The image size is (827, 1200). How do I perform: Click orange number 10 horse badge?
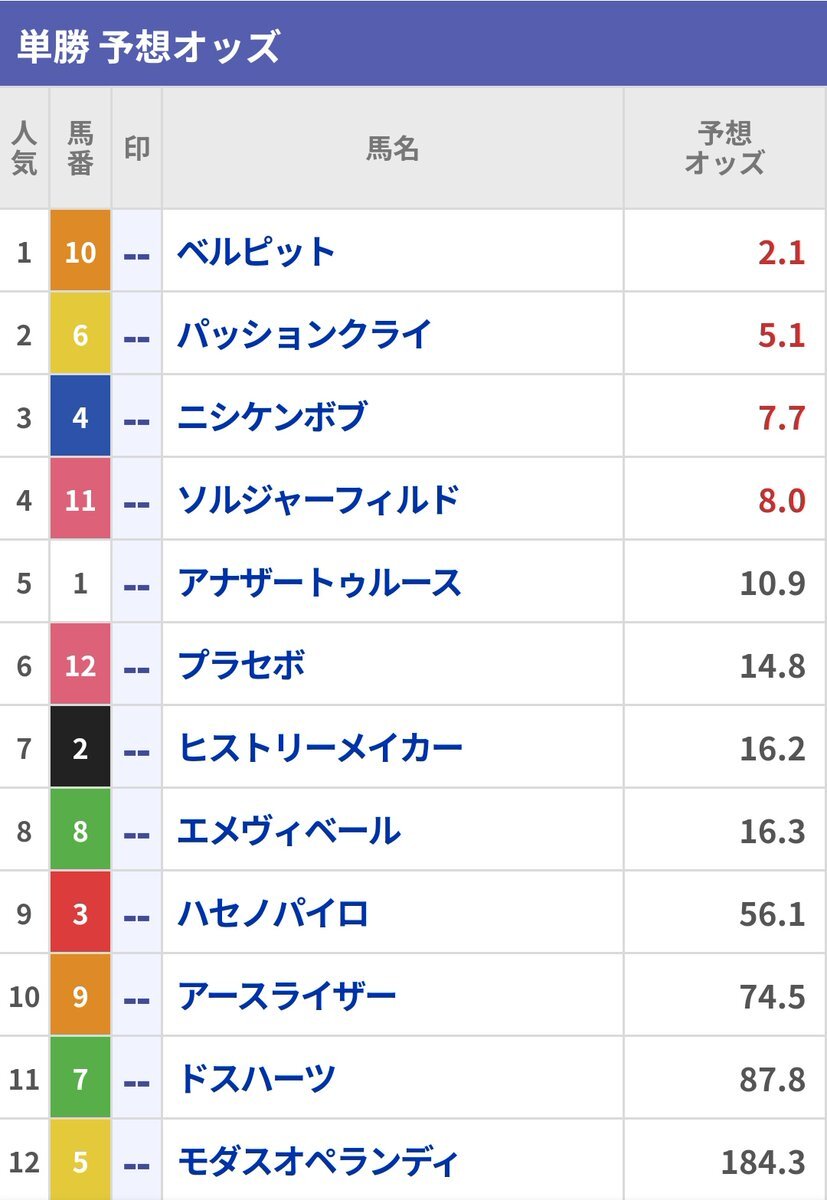(x=80, y=252)
